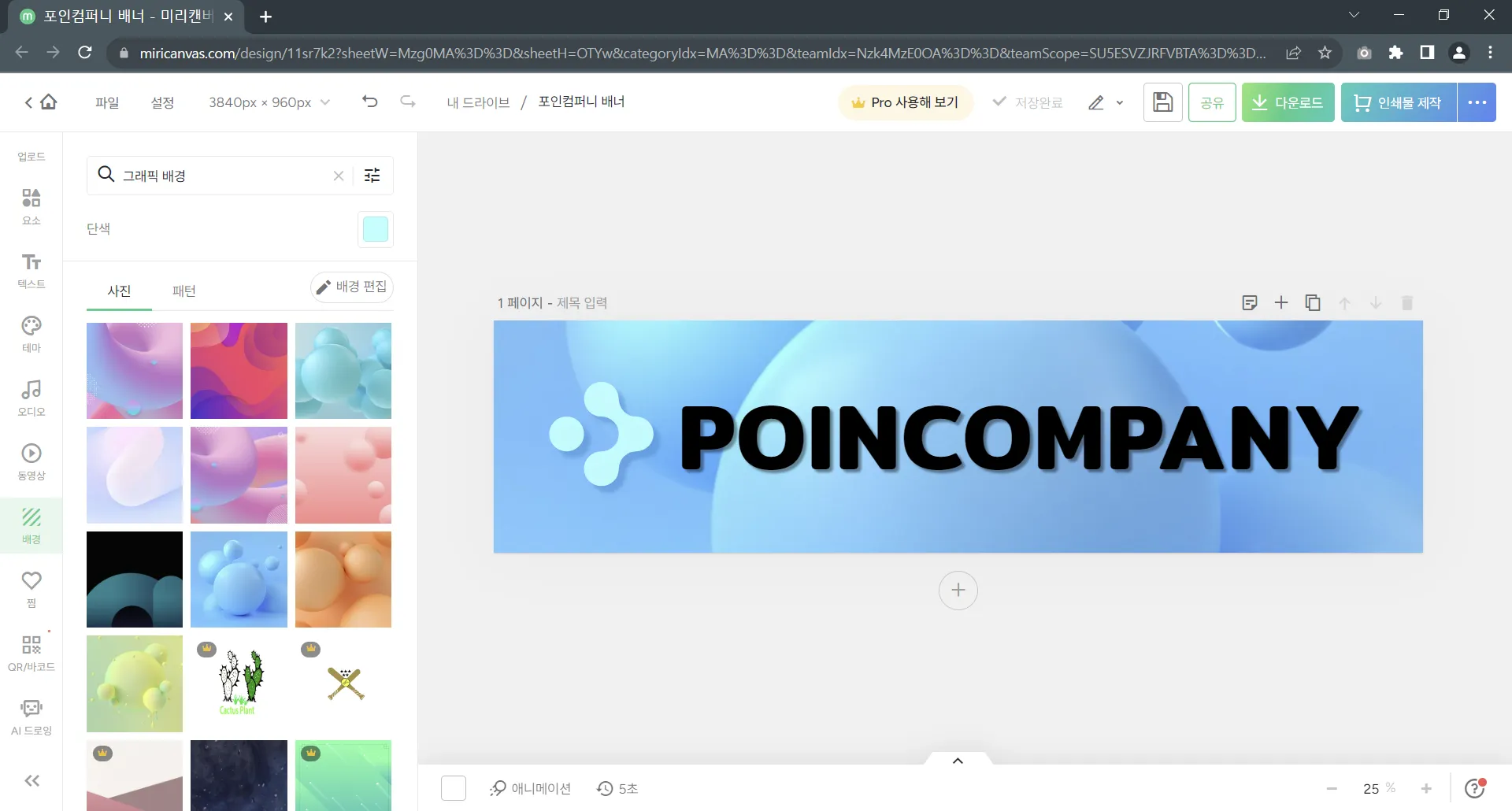
Task: Select the purple pink torus background thumbnail
Action: pyautogui.click(x=135, y=371)
